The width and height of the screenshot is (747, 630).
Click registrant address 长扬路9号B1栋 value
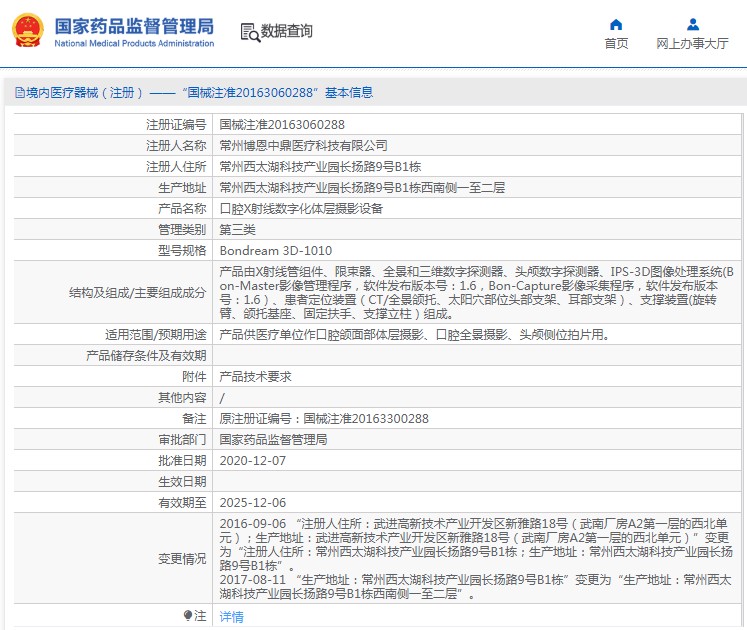click(x=320, y=167)
